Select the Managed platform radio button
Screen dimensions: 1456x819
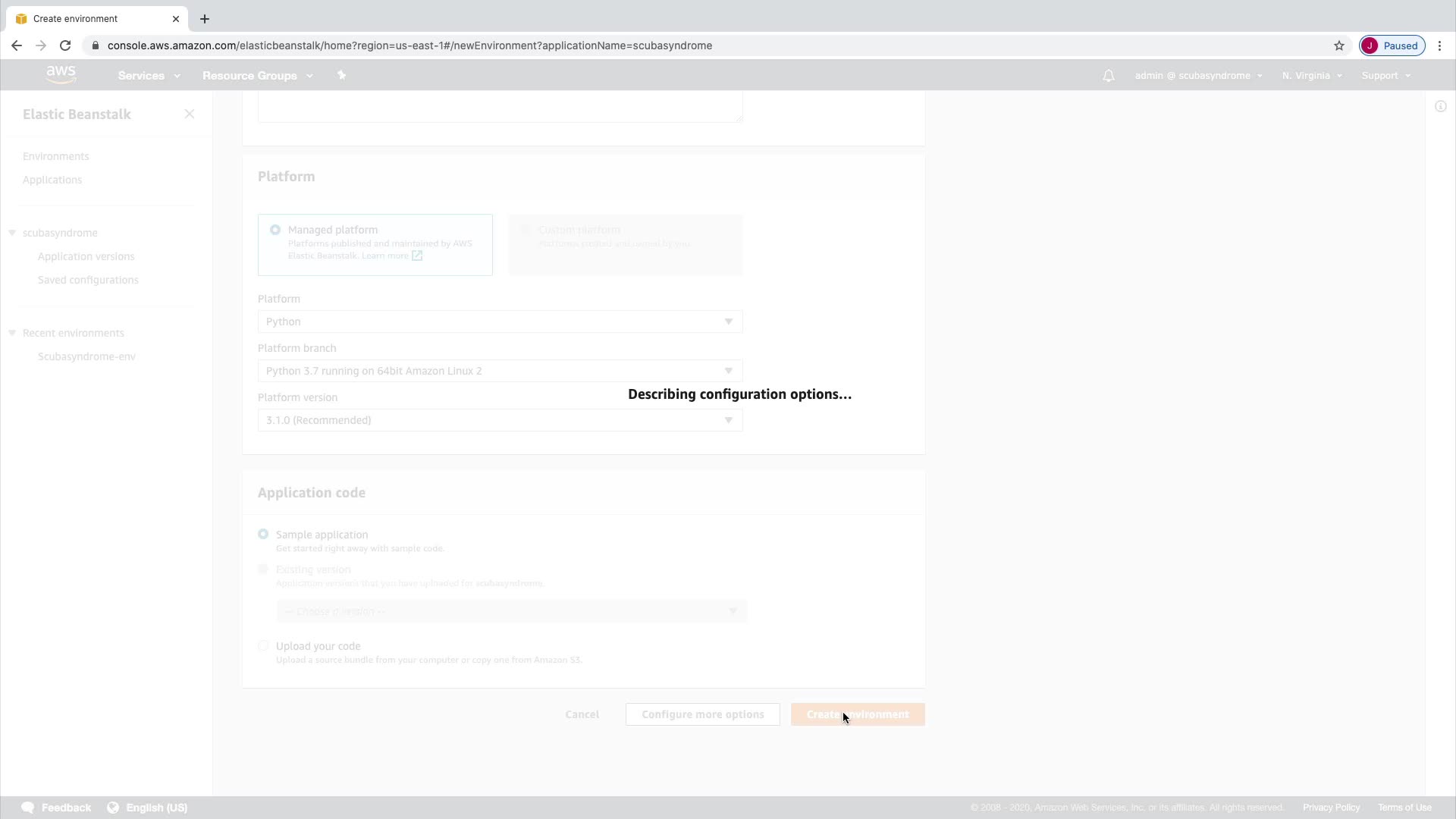[275, 230]
